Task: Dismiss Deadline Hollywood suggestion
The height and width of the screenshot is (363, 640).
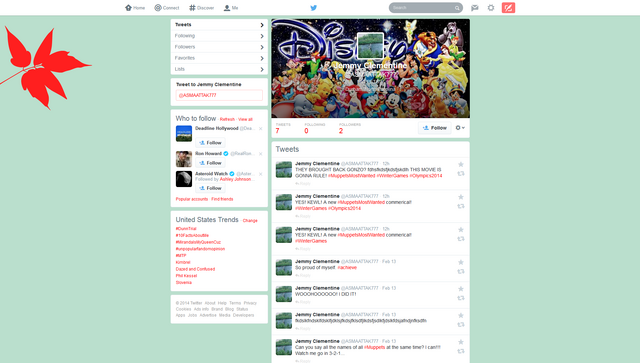Action: (x=260, y=129)
